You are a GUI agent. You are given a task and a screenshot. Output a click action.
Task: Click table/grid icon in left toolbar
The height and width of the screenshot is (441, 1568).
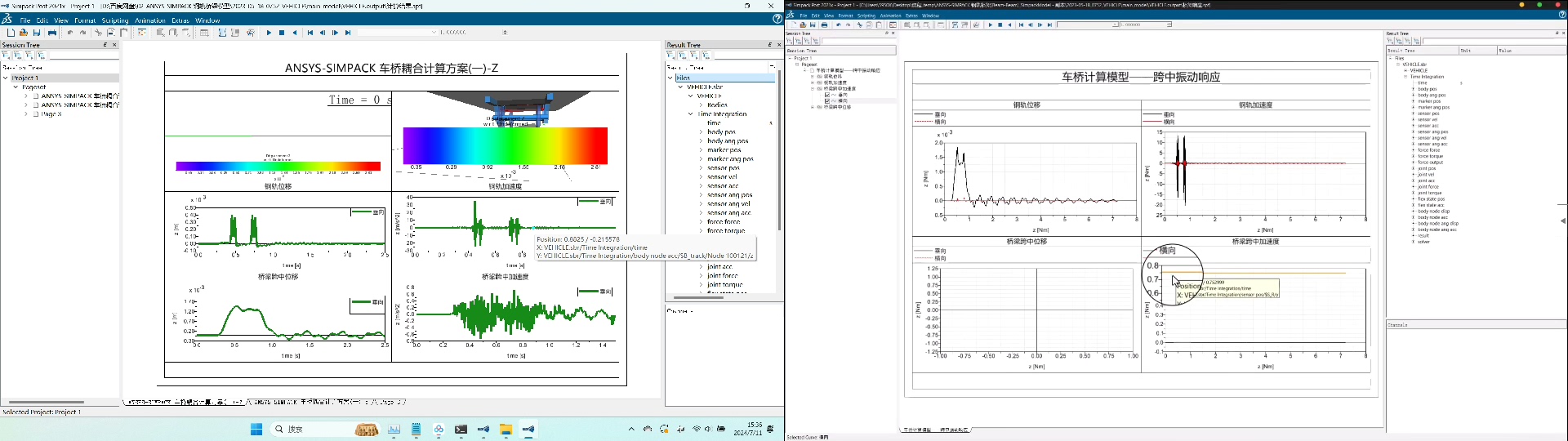coord(204,33)
